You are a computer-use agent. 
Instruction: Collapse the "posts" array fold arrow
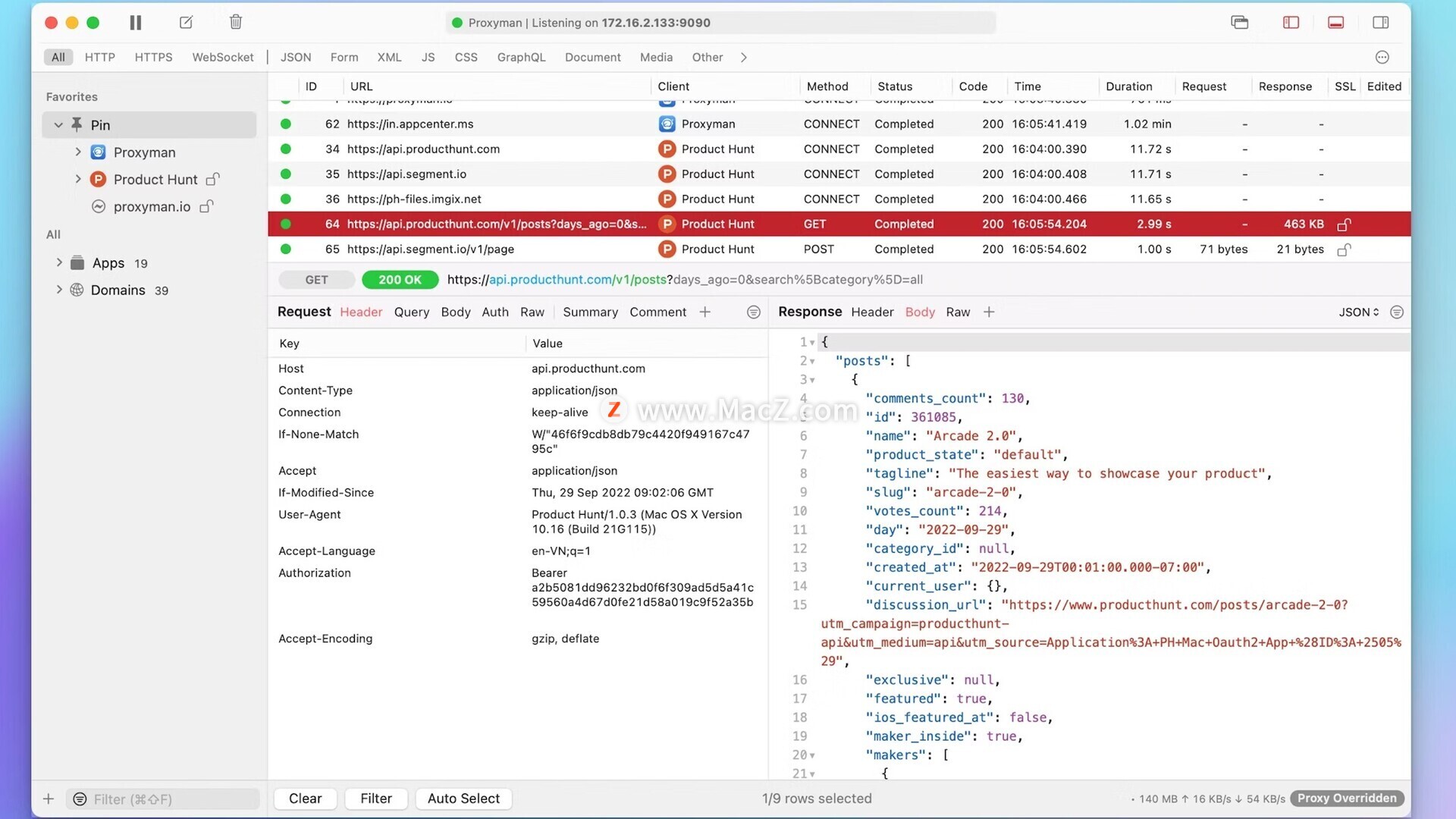(812, 362)
